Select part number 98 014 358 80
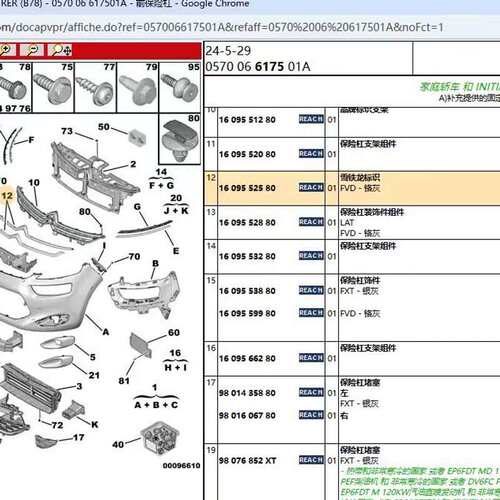Screen dimensions: 500x500 tap(247, 393)
